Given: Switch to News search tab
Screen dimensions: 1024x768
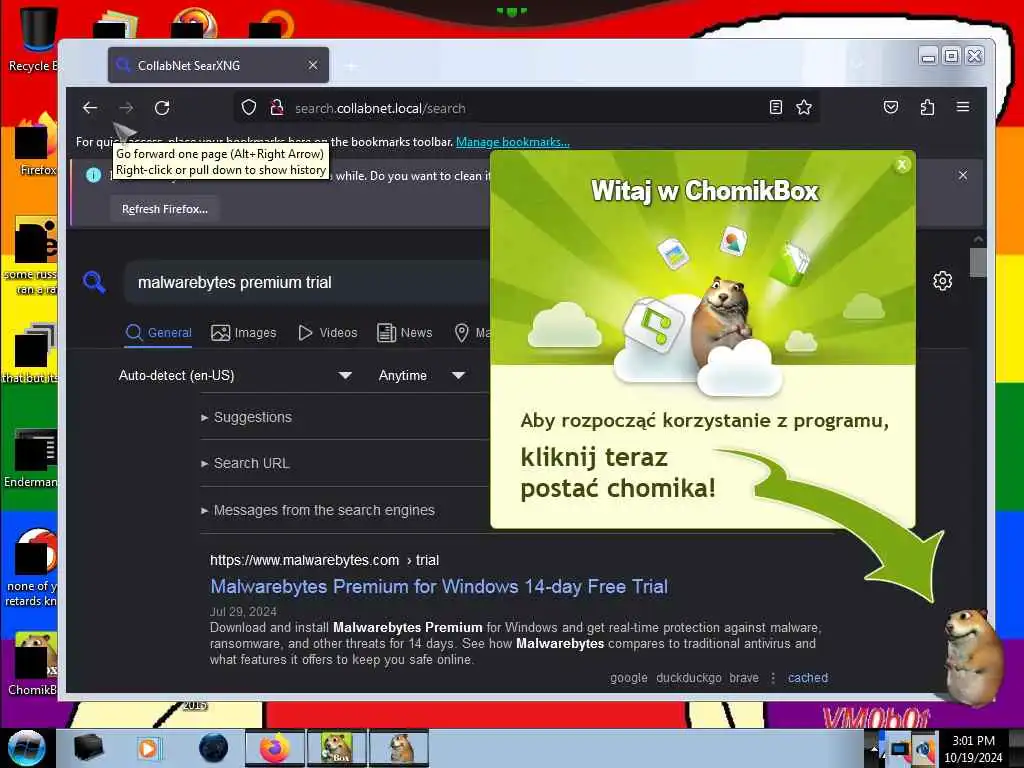Looking at the screenshot, I should point(405,332).
